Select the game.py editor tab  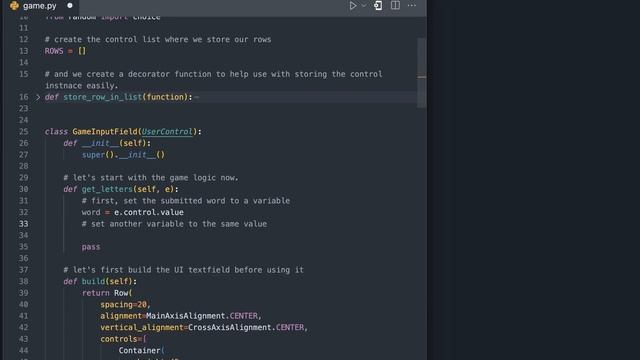point(41,6)
